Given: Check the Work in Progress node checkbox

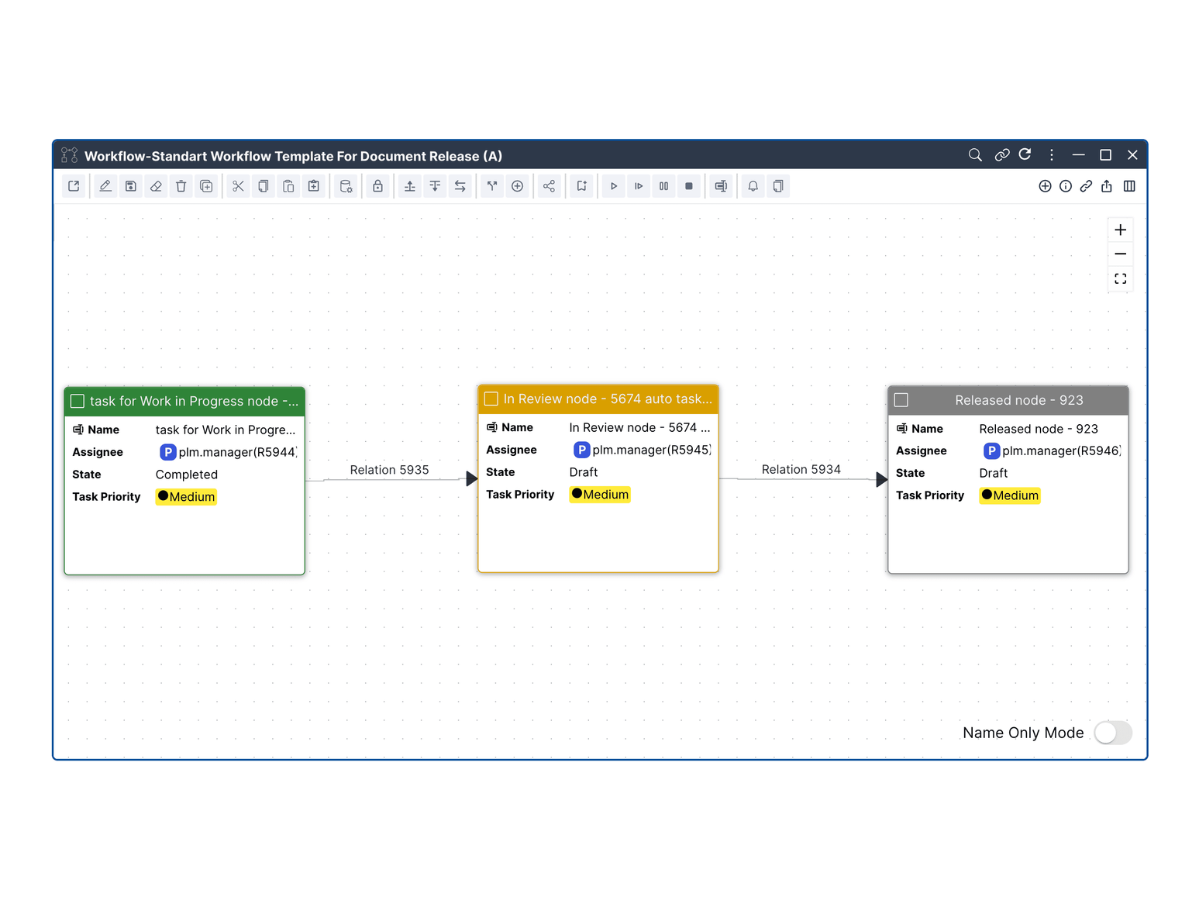Looking at the screenshot, I should click(x=77, y=401).
